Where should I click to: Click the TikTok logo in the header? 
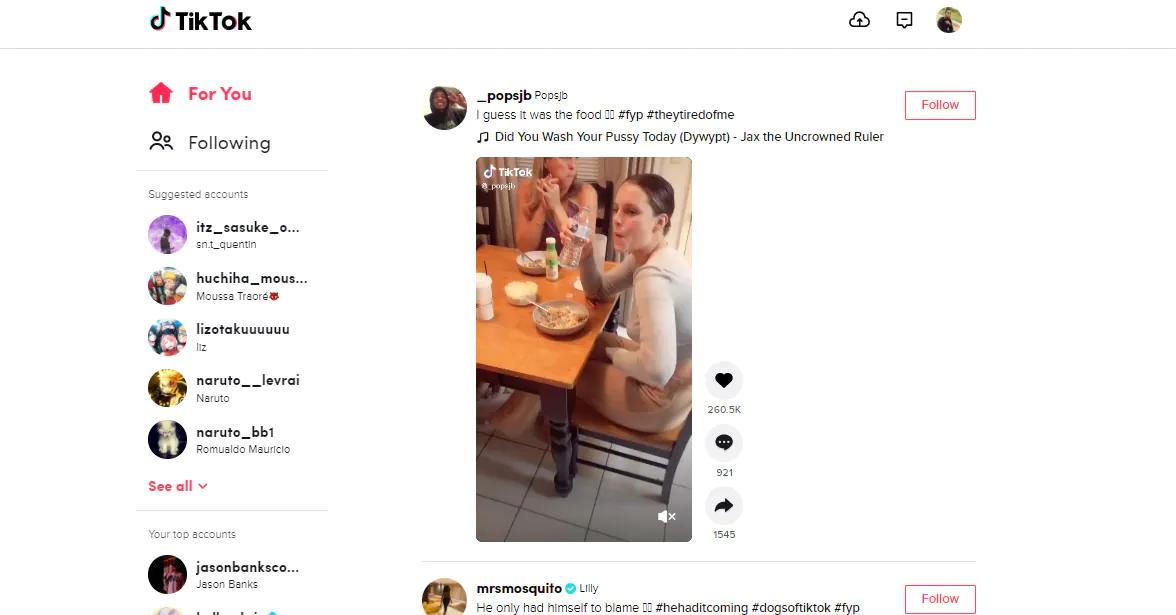(x=200, y=20)
